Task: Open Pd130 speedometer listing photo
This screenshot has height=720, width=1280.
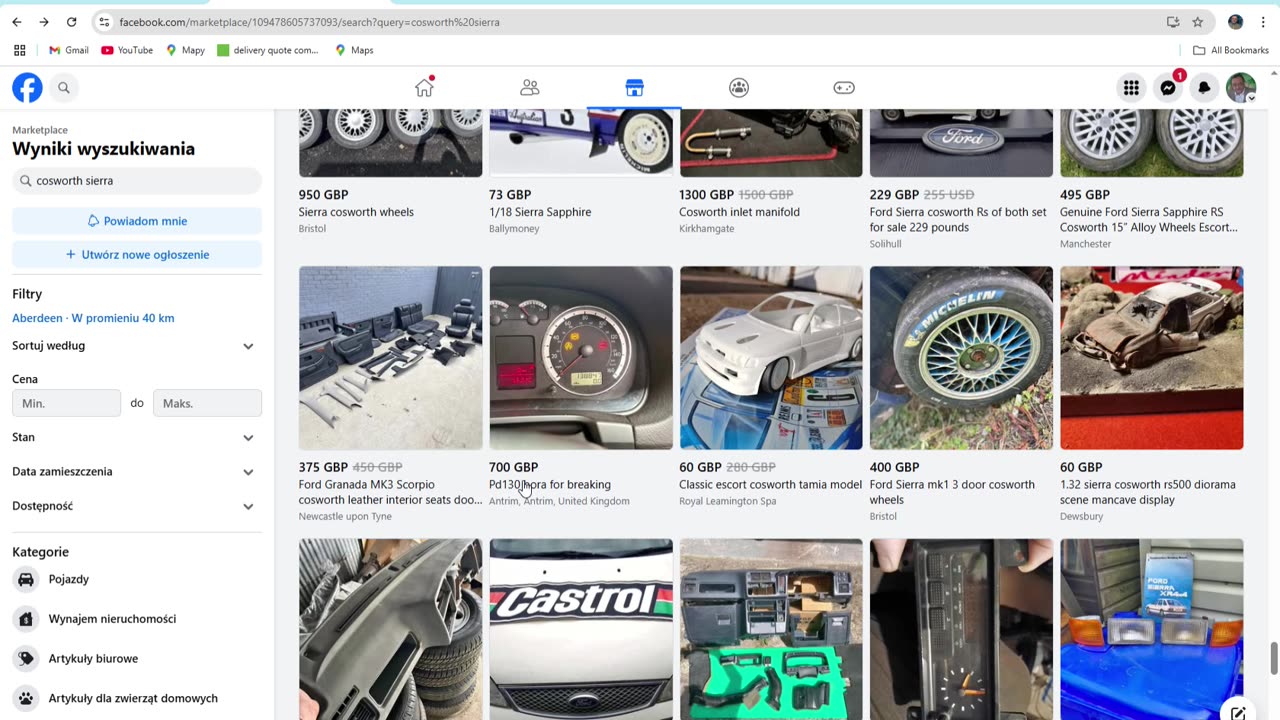Action: point(581,358)
